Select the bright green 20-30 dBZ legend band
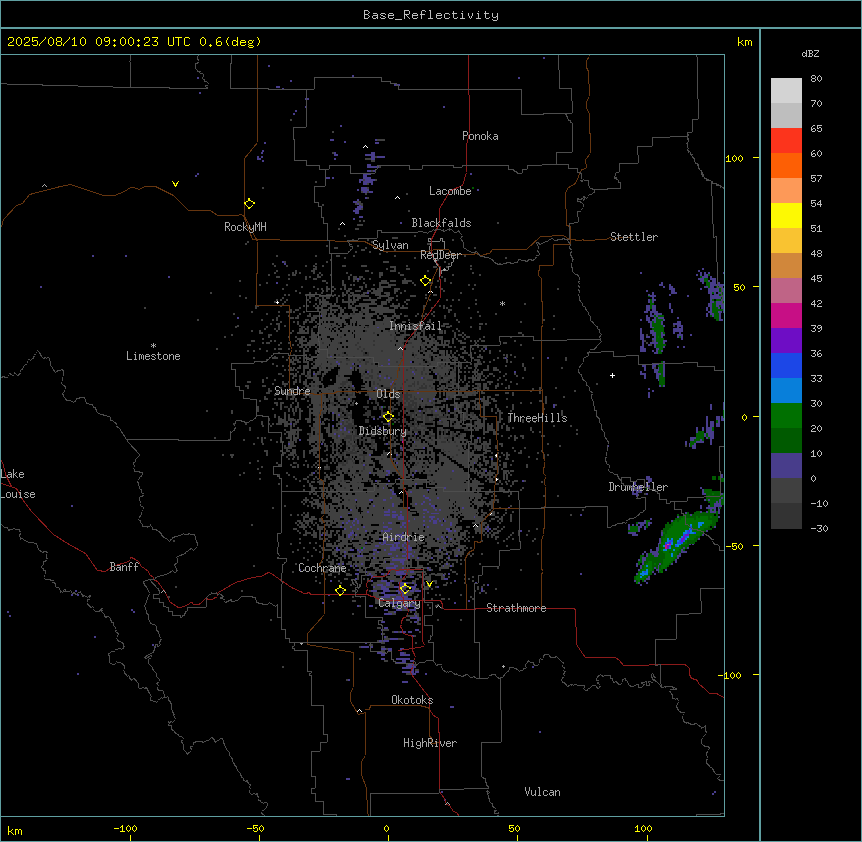Image resolution: width=862 pixels, height=842 pixels. 786,416
